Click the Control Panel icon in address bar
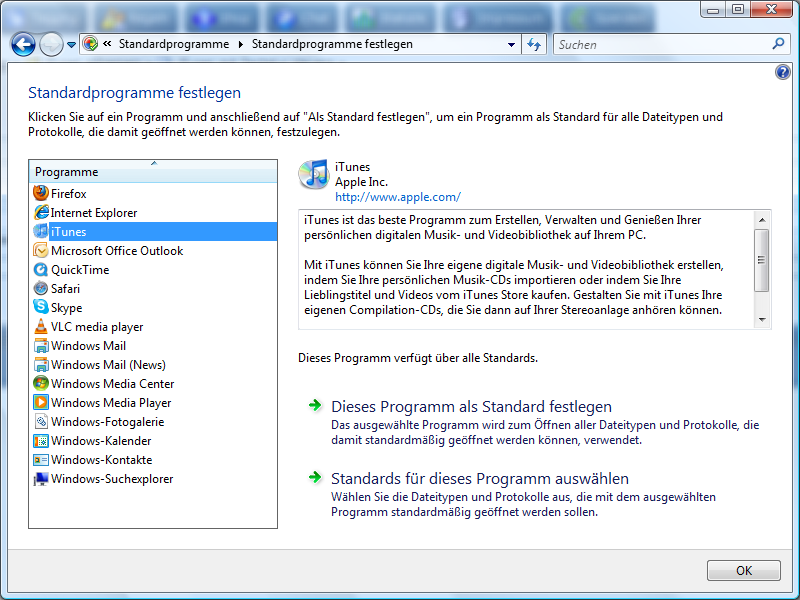 coord(90,44)
